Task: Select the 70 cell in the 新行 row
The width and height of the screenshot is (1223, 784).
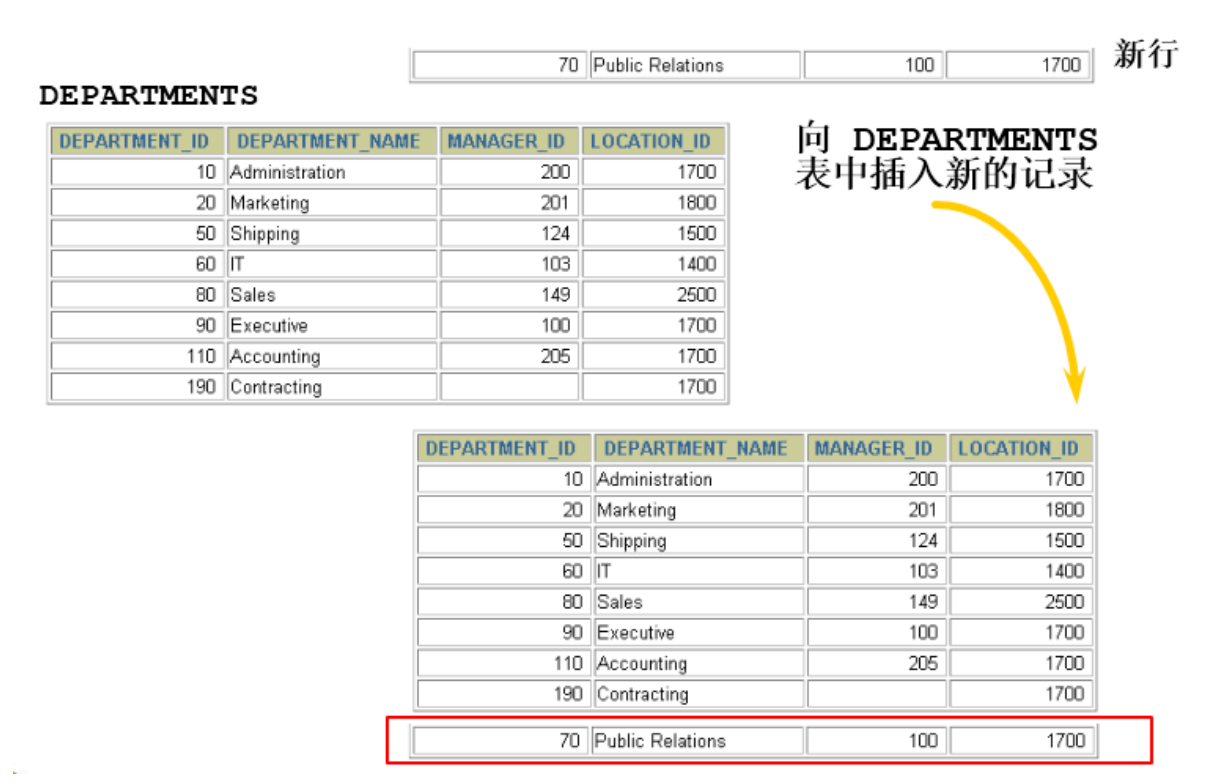Action: (498, 65)
